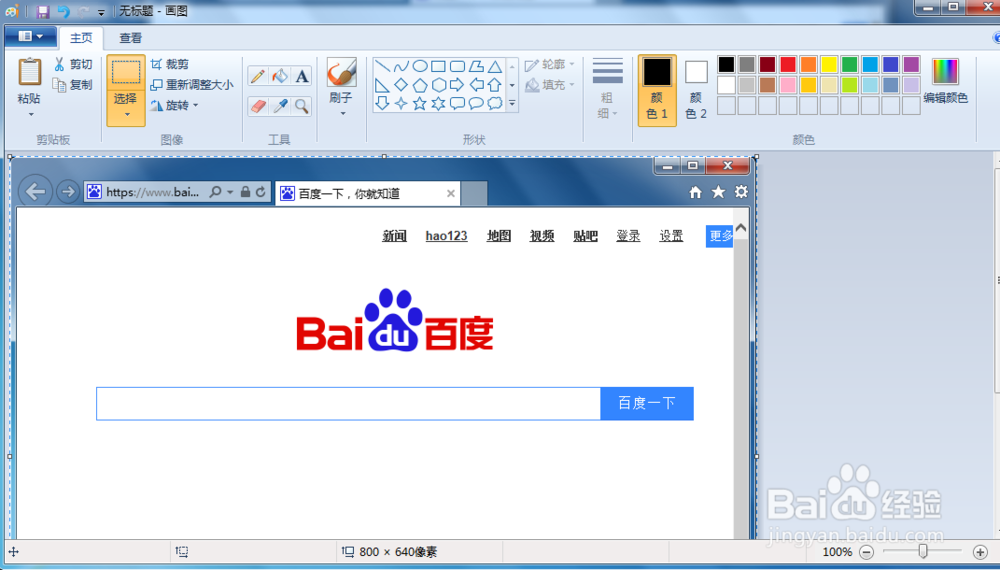Click Resize (重新调整大小) button

click(x=192, y=84)
